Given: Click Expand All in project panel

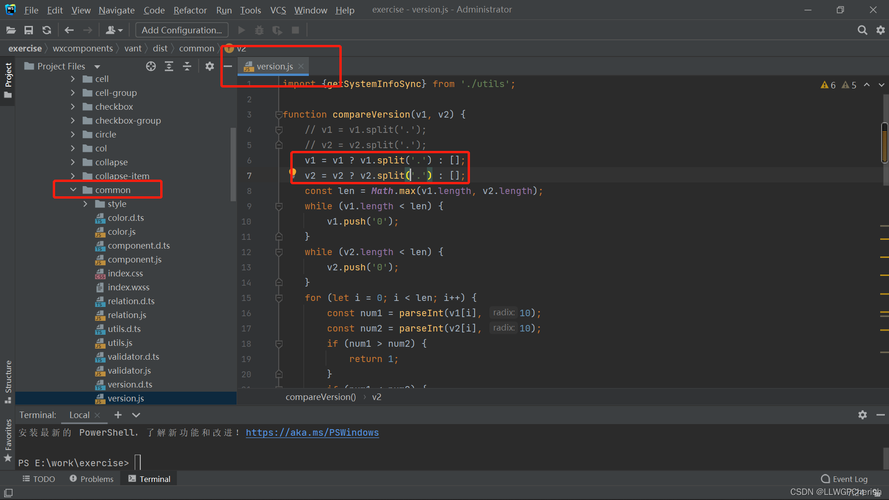Looking at the screenshot, I should (x=169, y=66).
